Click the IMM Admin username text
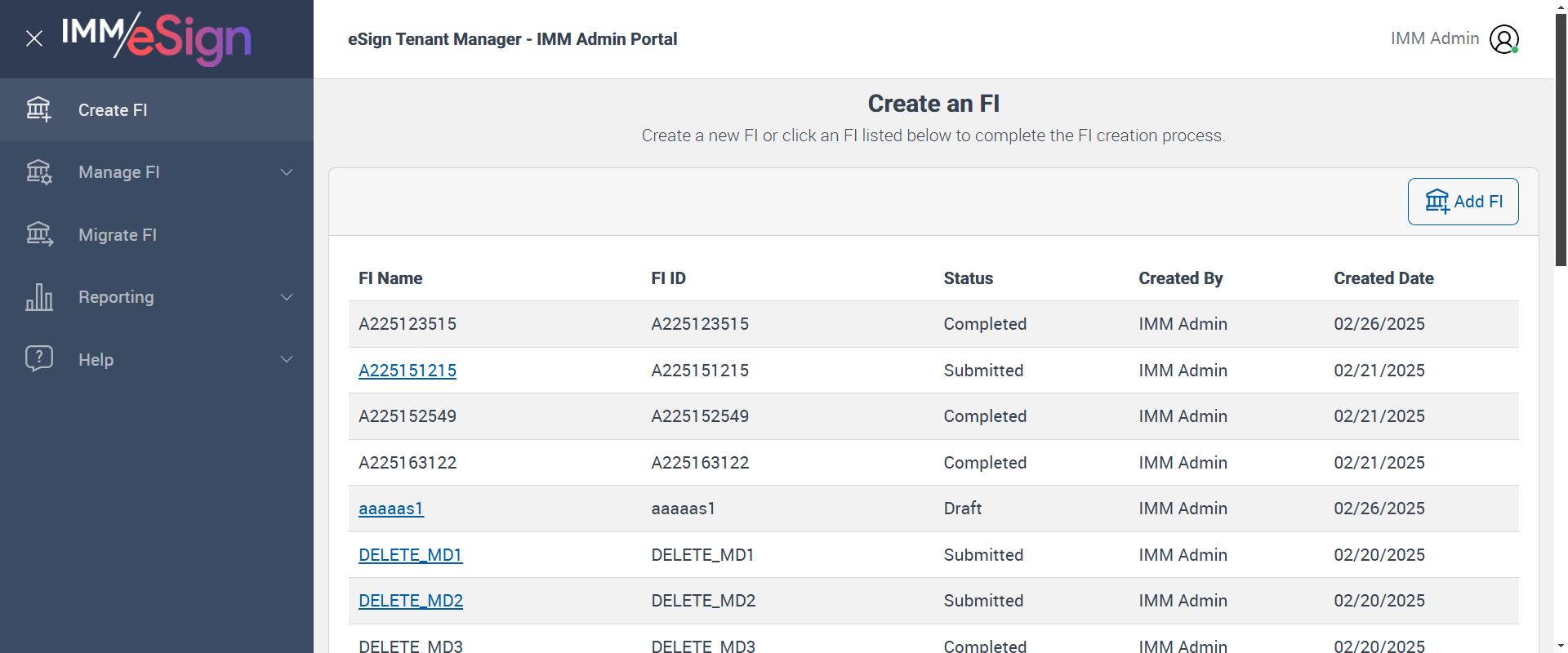The width and height of the screenshot is (1568, 653). 1435,38
